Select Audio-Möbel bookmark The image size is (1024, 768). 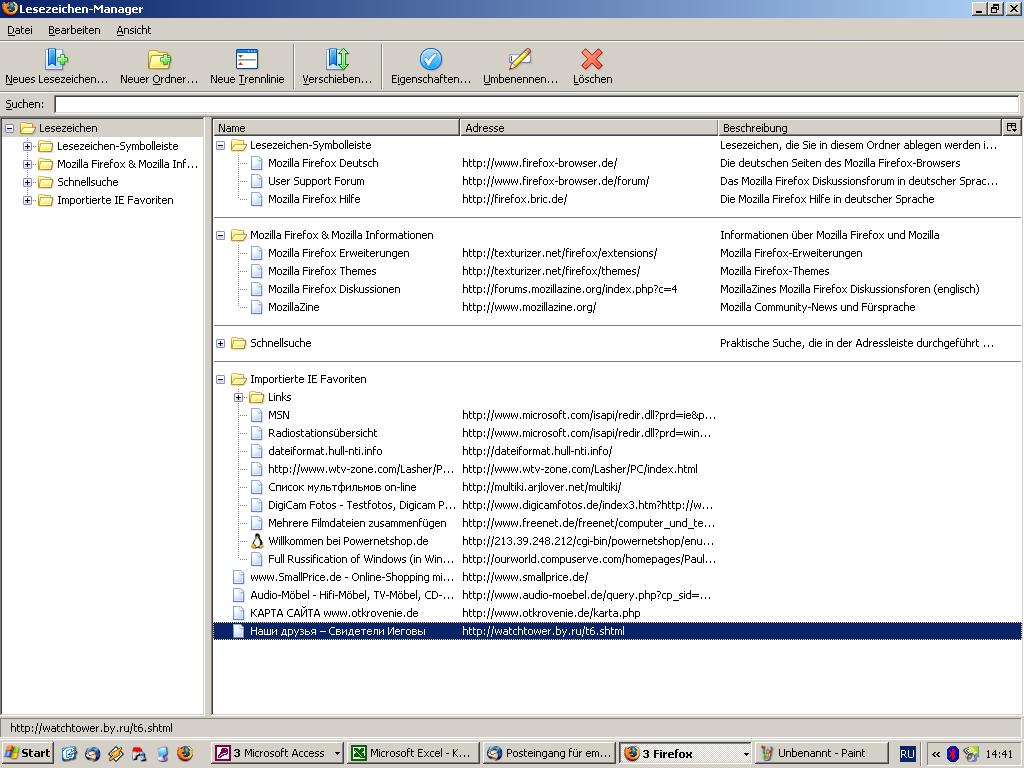352,595
